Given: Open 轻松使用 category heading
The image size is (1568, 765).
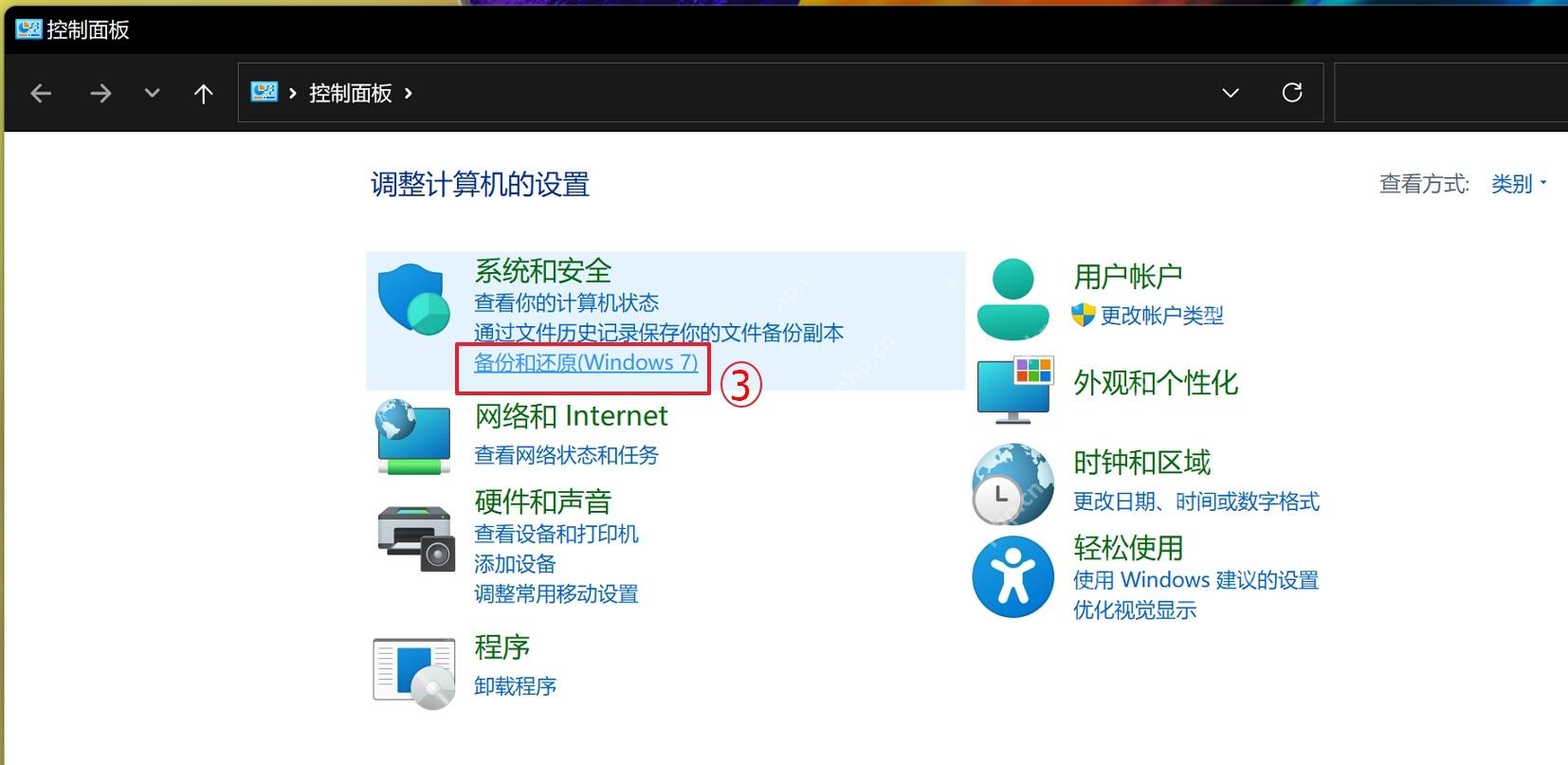Looking at the screenshot, I should tap(1128, 548).
